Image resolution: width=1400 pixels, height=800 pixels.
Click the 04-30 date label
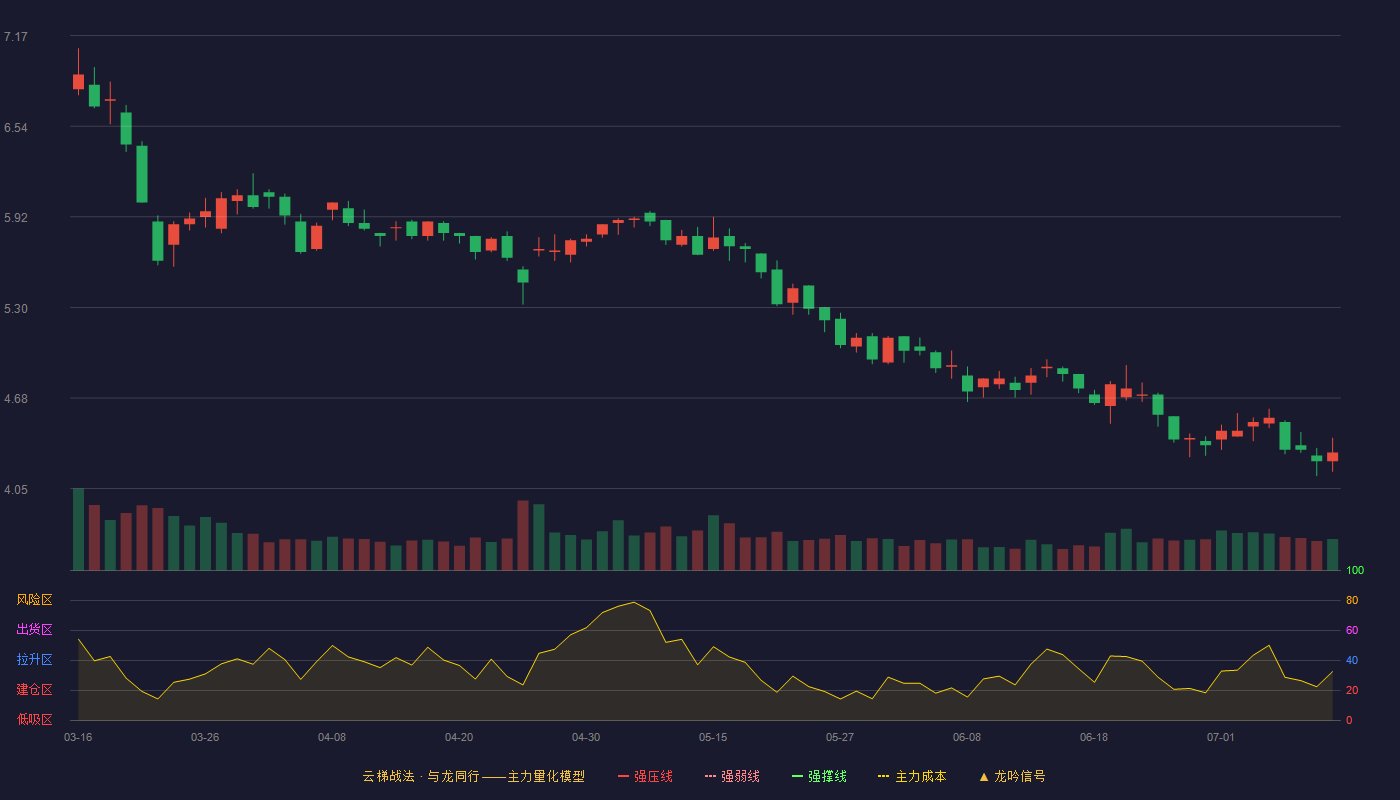tap(586, 737)
